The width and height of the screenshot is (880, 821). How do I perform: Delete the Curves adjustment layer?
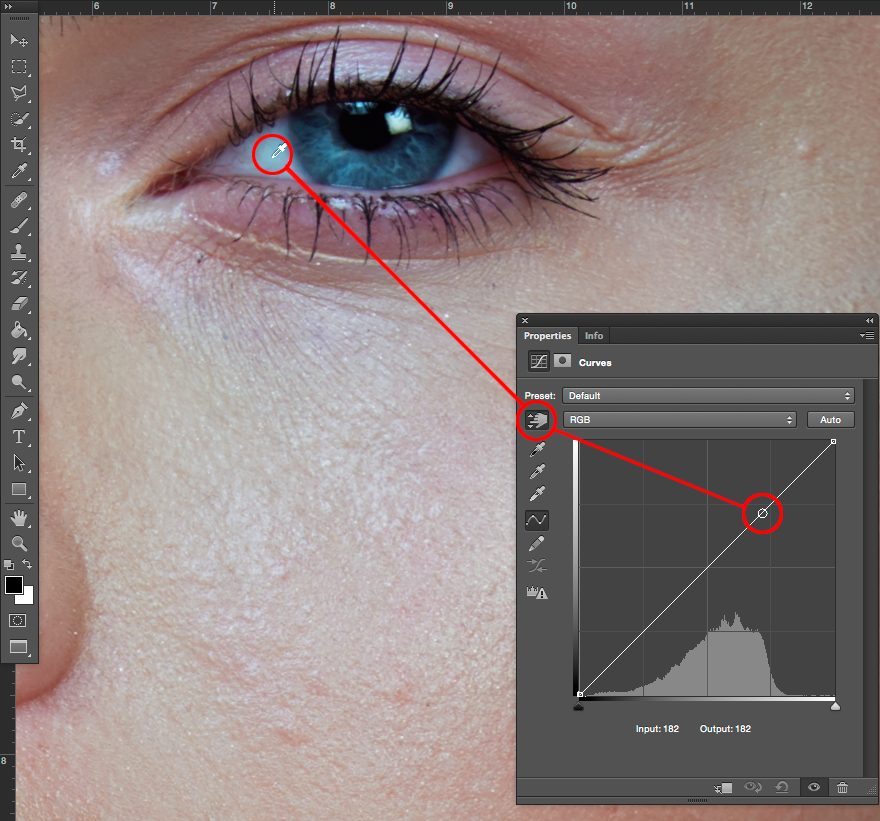842,787
